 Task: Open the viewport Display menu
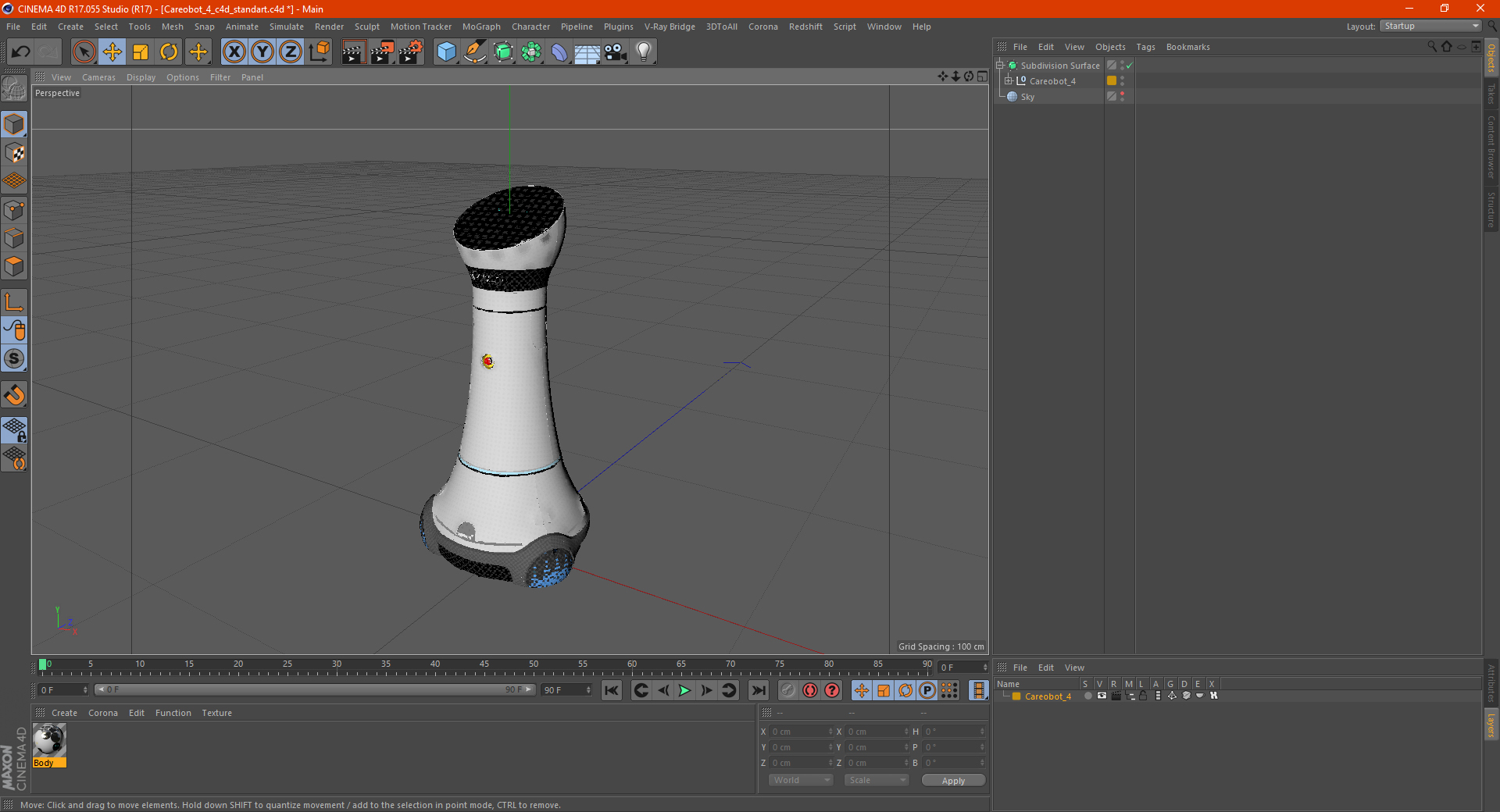[x=141, y=77]
